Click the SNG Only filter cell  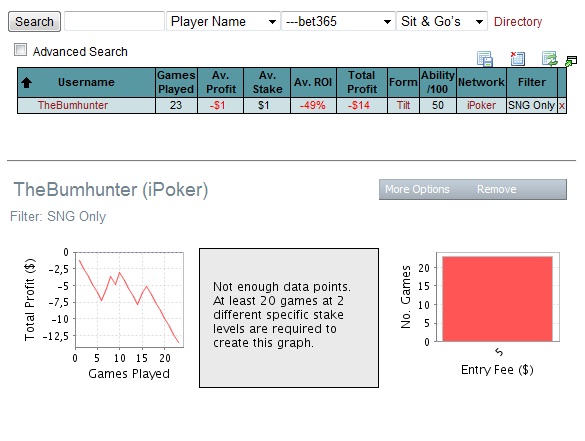pos(532,106)
